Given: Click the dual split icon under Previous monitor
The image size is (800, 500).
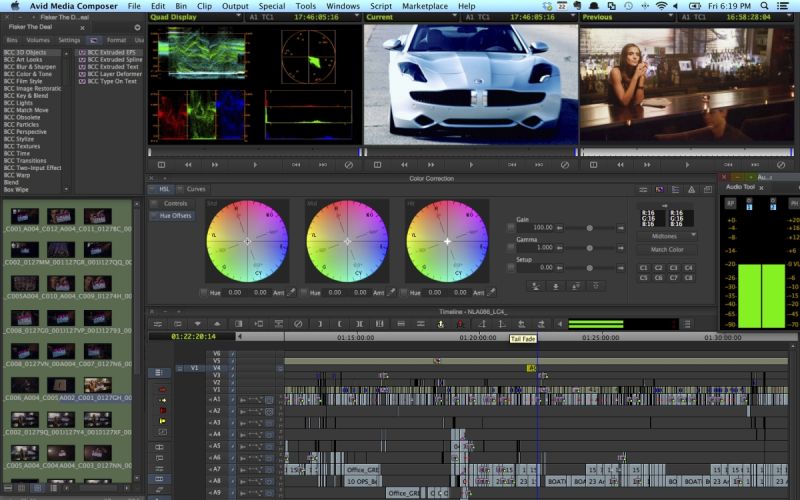Looking at the screenshot, I should coord(593,165).
